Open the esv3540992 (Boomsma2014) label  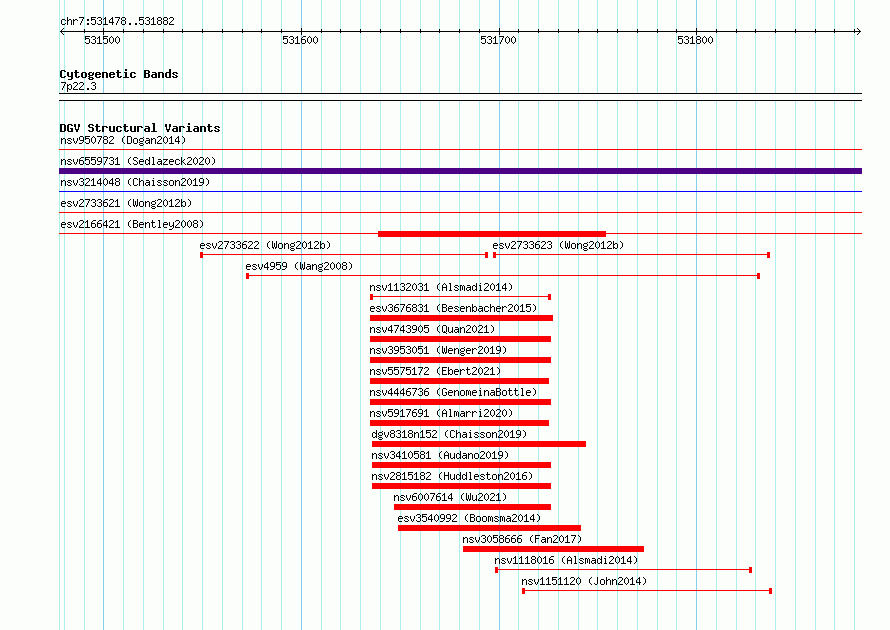(x=469, y=518)
